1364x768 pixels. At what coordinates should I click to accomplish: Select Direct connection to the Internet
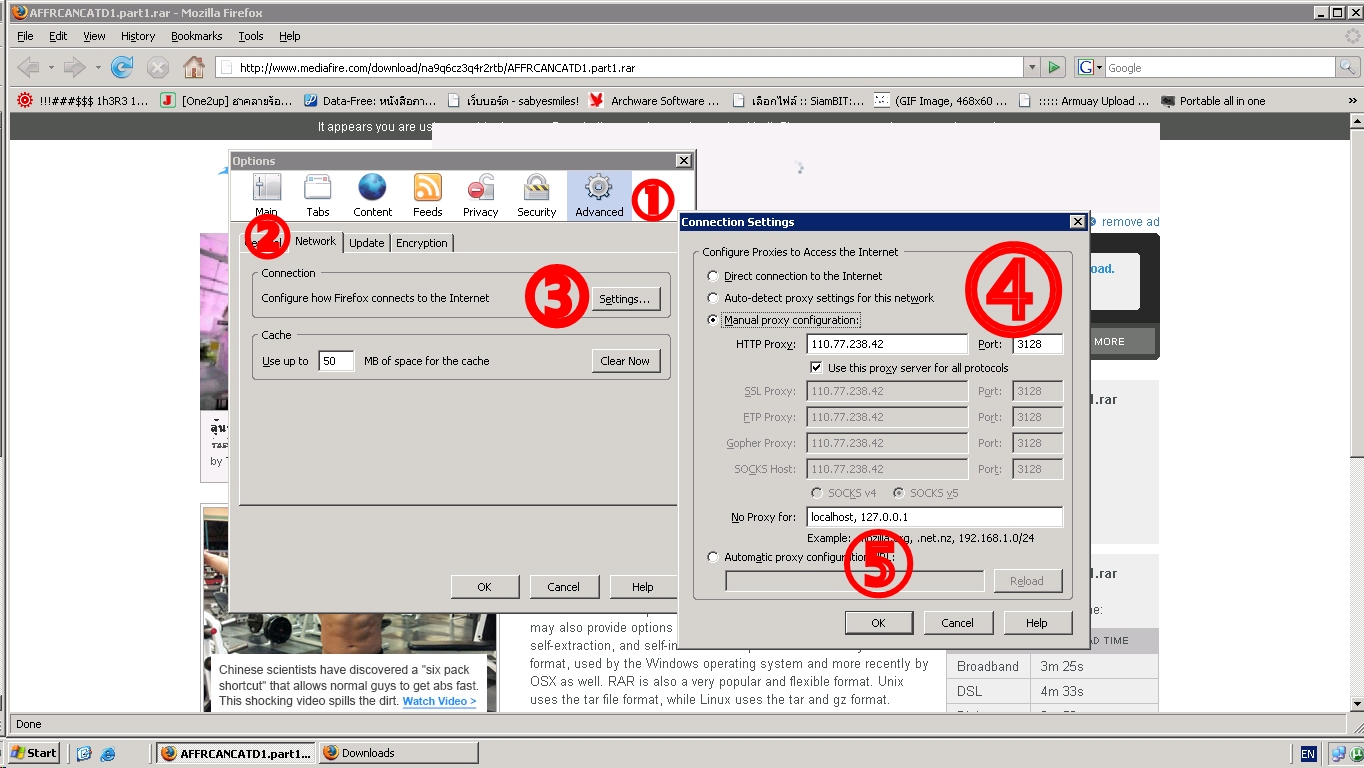point(713,276)
